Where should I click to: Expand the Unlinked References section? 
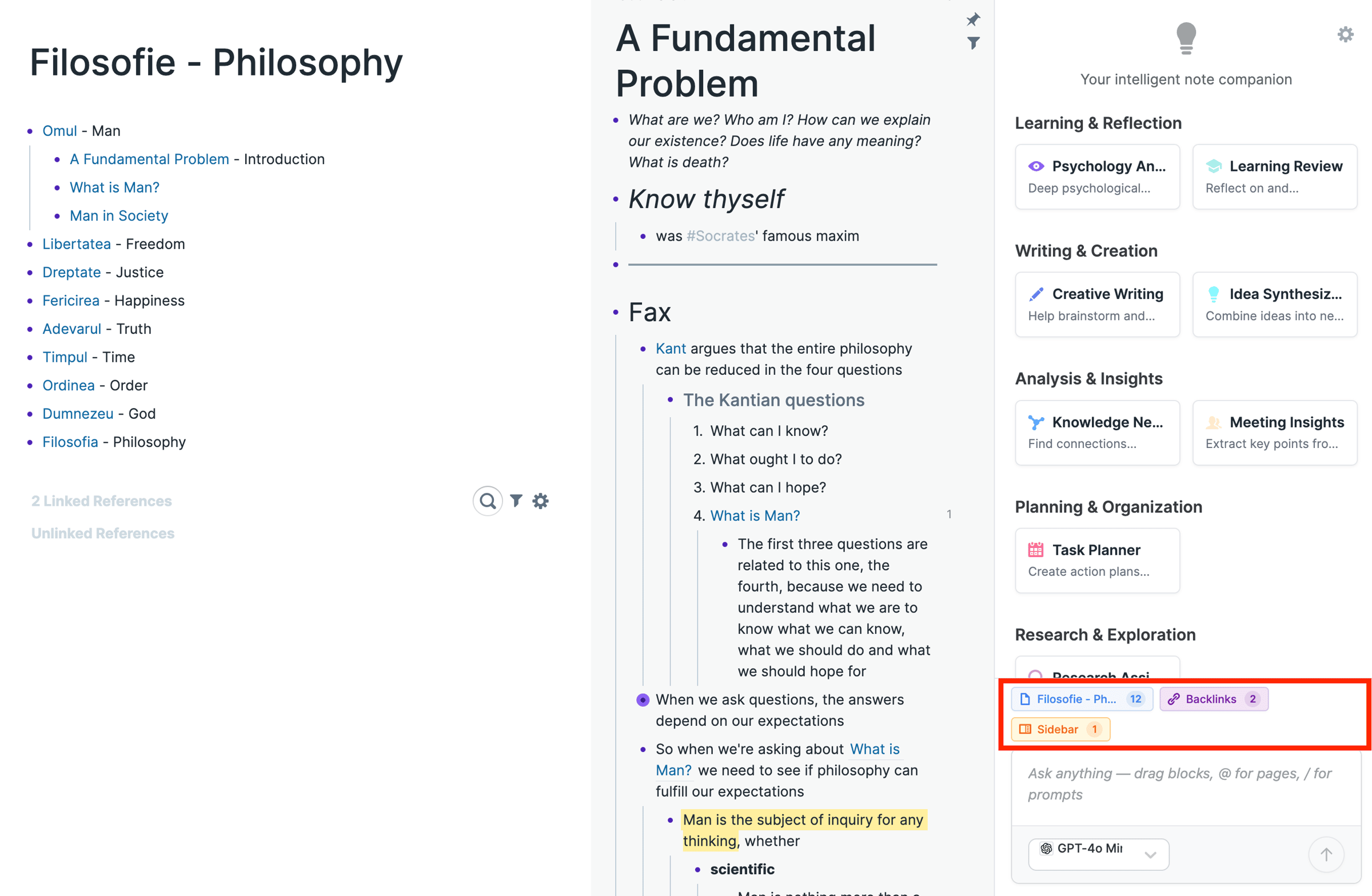tap(102, 533)
